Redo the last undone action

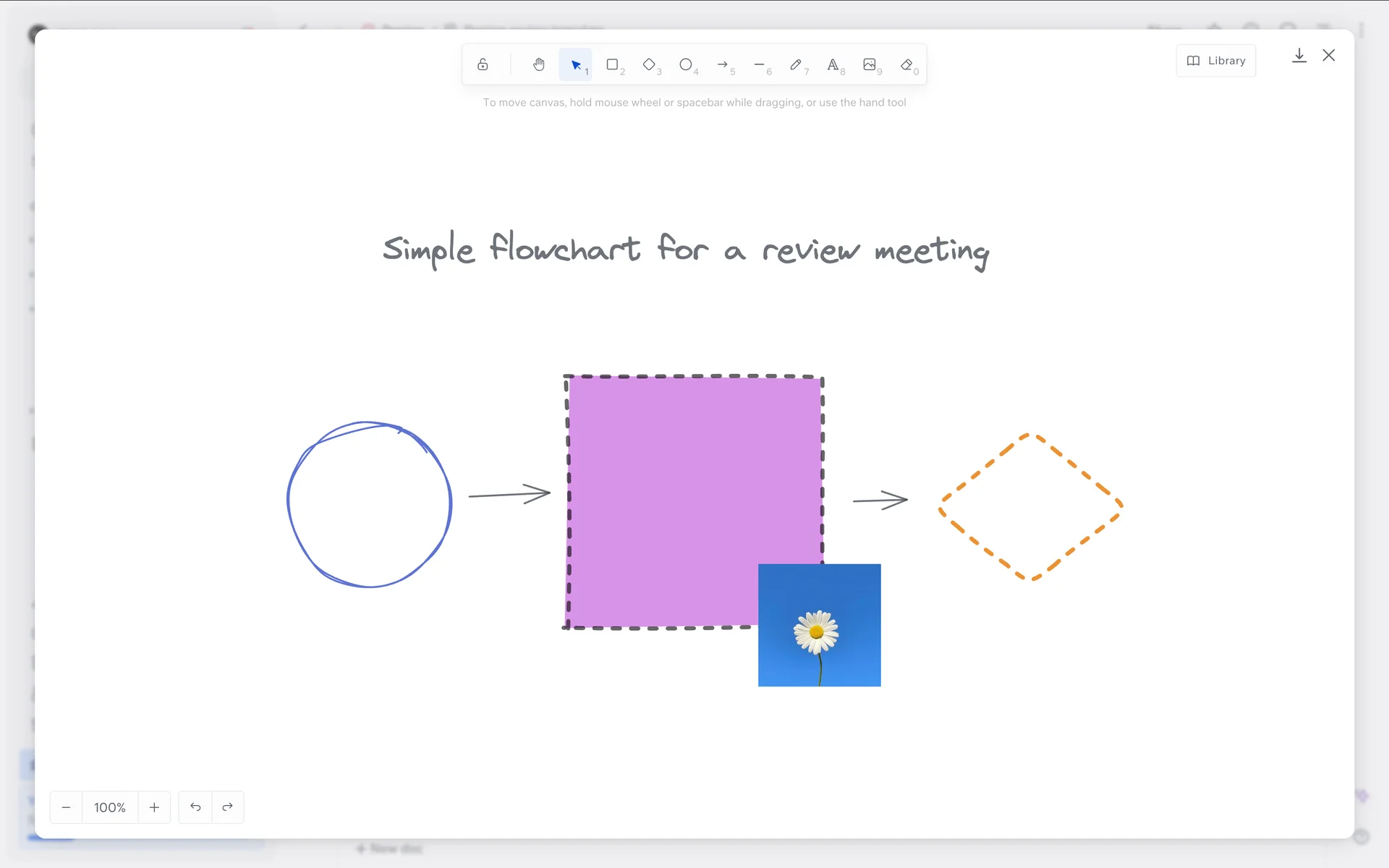tap(228, 807)
